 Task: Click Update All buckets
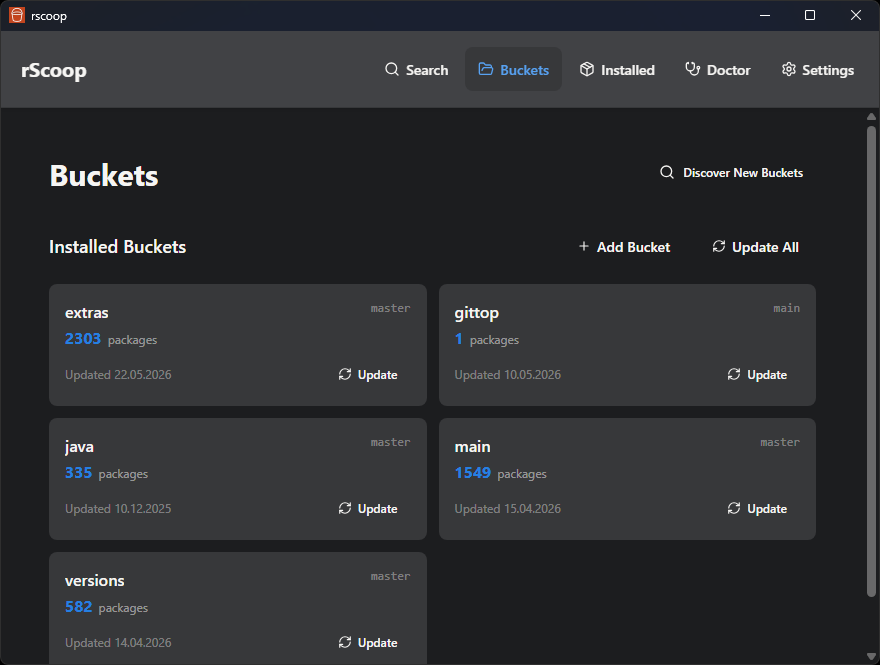[755, 247]
